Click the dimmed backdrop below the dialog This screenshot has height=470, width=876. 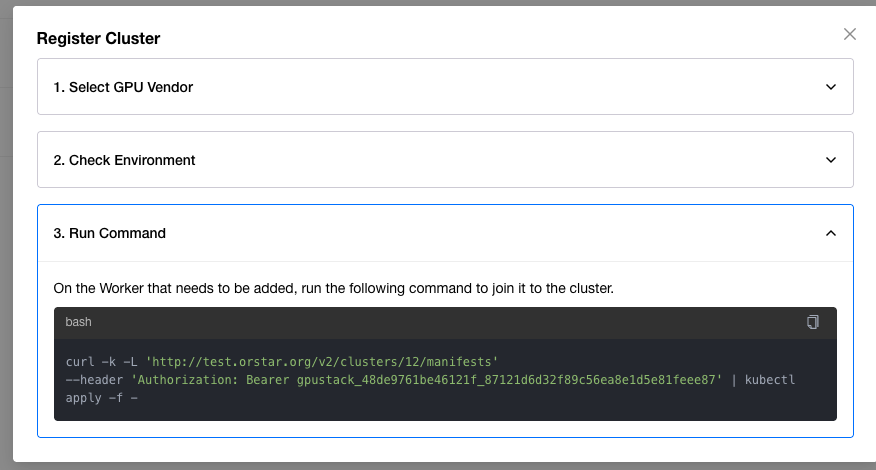tap(438, 466)
